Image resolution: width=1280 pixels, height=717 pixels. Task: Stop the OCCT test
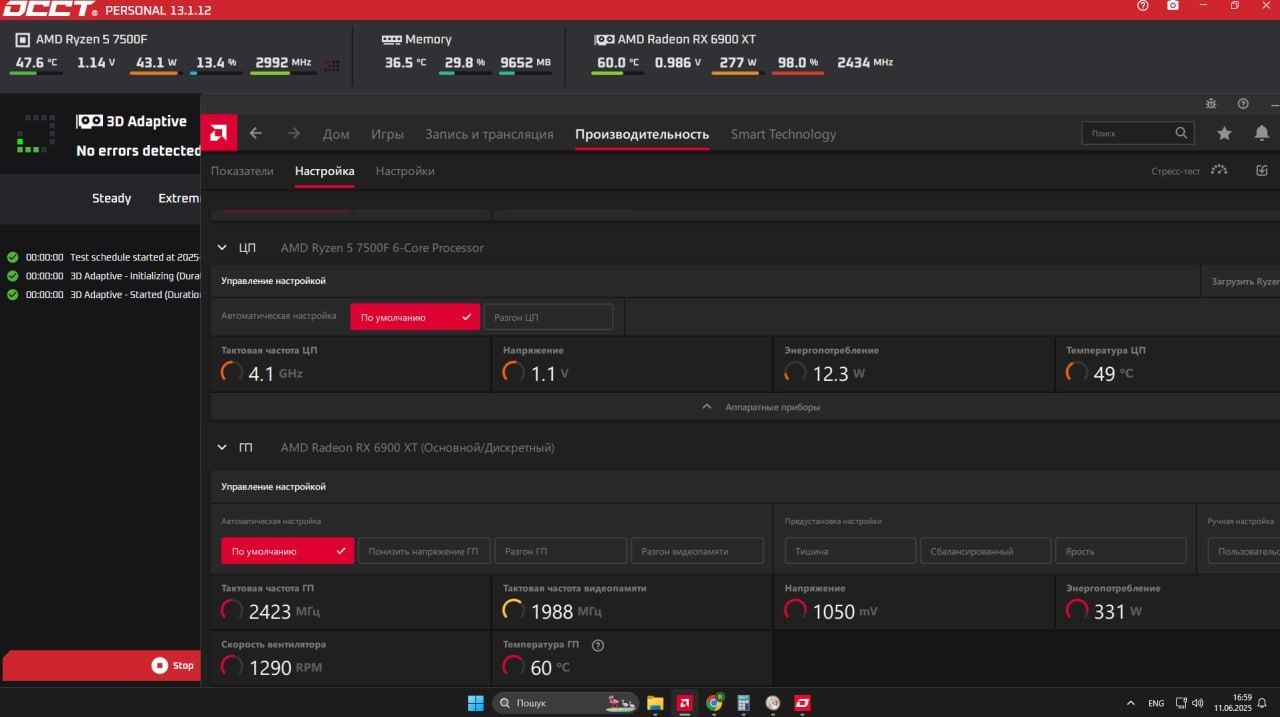[x=101, y=665]
